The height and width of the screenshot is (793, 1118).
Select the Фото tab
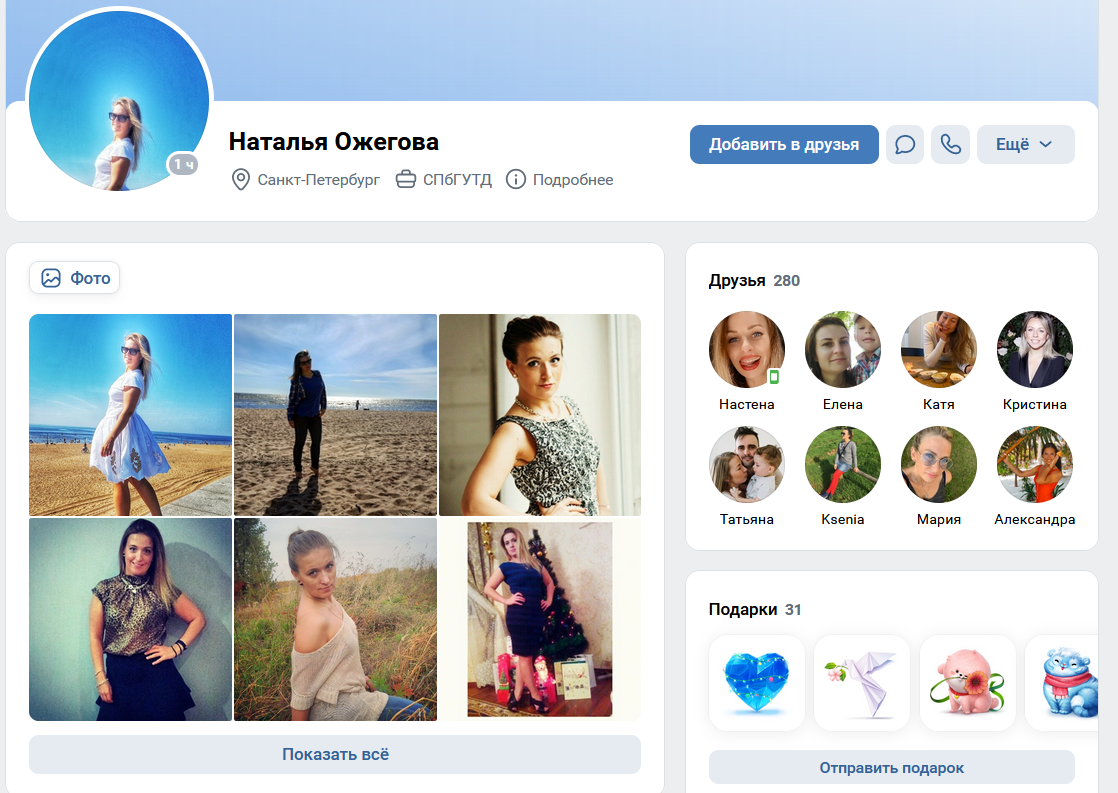click(74, 278)
